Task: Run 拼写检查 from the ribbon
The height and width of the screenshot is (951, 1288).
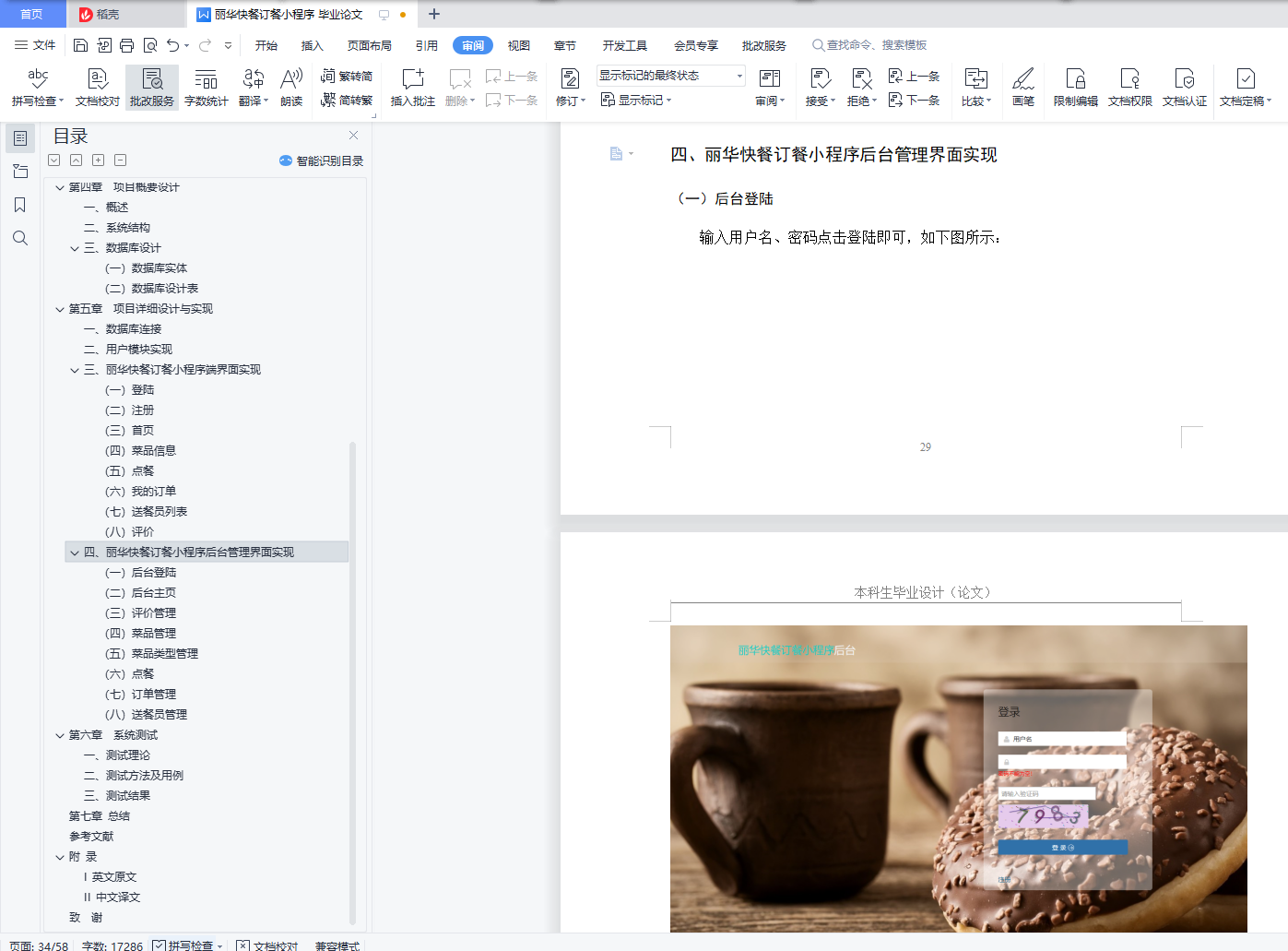Action: [38, 88]
